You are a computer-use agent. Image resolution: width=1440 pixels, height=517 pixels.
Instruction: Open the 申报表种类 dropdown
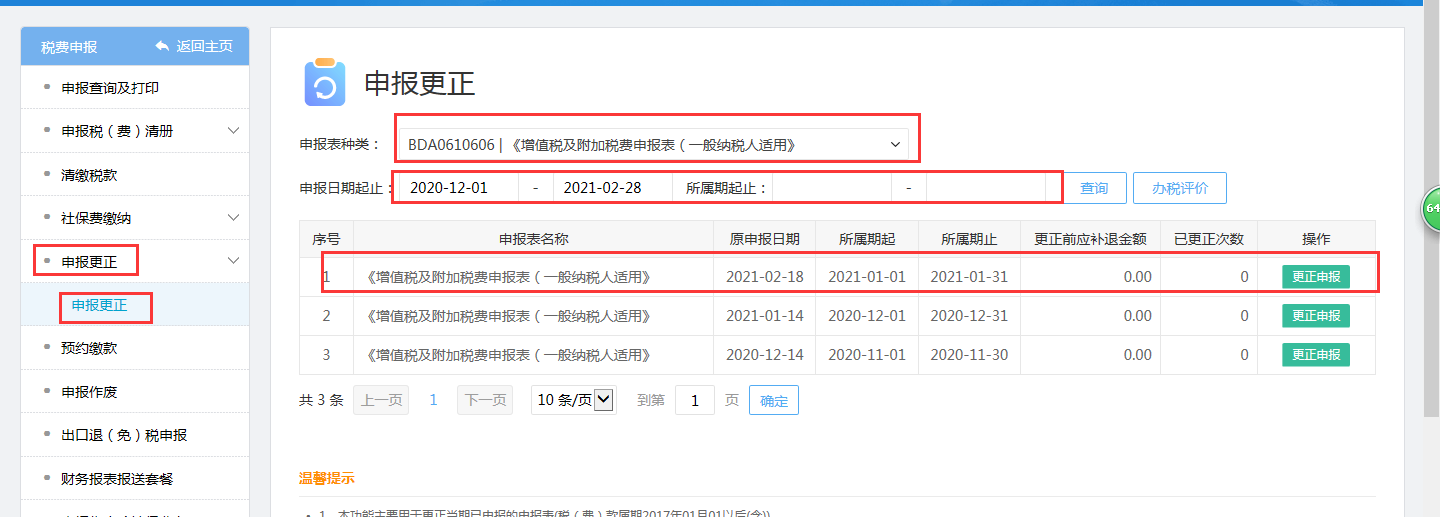pyautogui.click(x=654, y=145)
